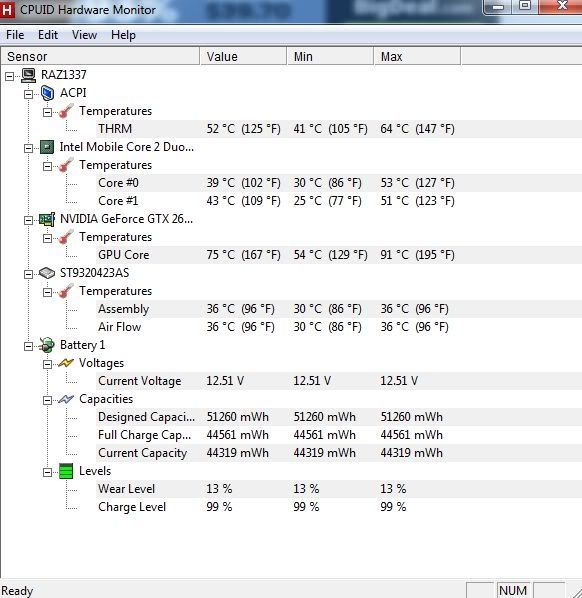Click the green Levels icon

(x=66, y=471)
